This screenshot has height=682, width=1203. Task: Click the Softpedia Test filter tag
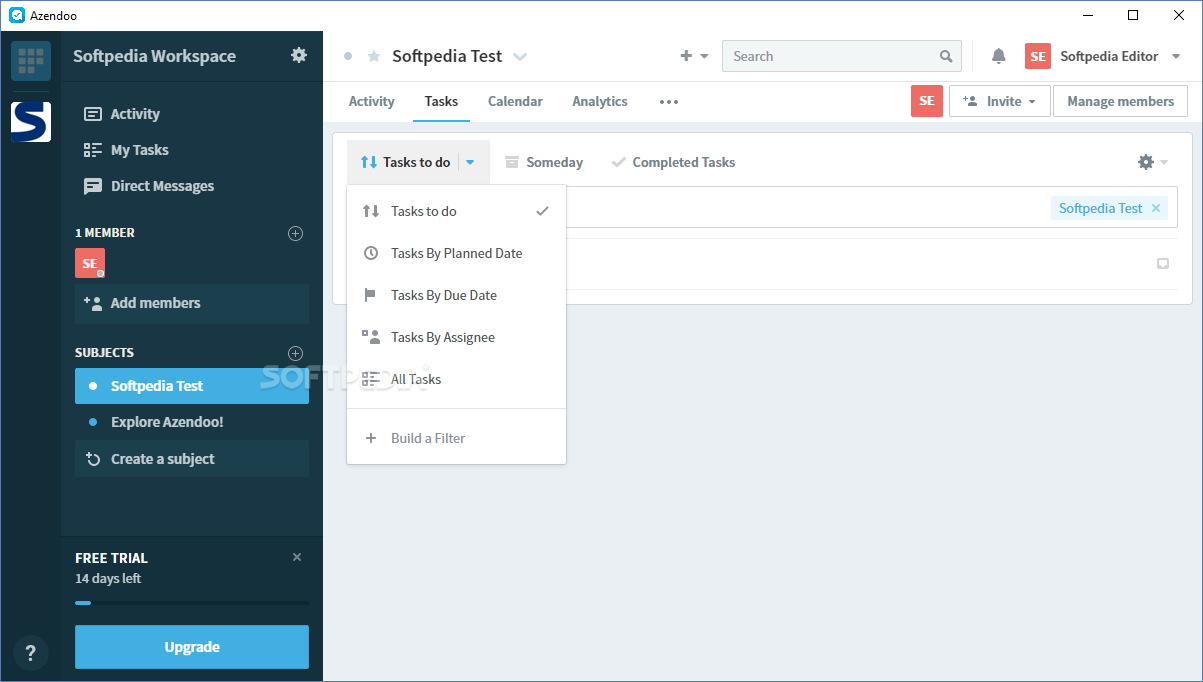pyautogui.click(x=1100, y=208)
